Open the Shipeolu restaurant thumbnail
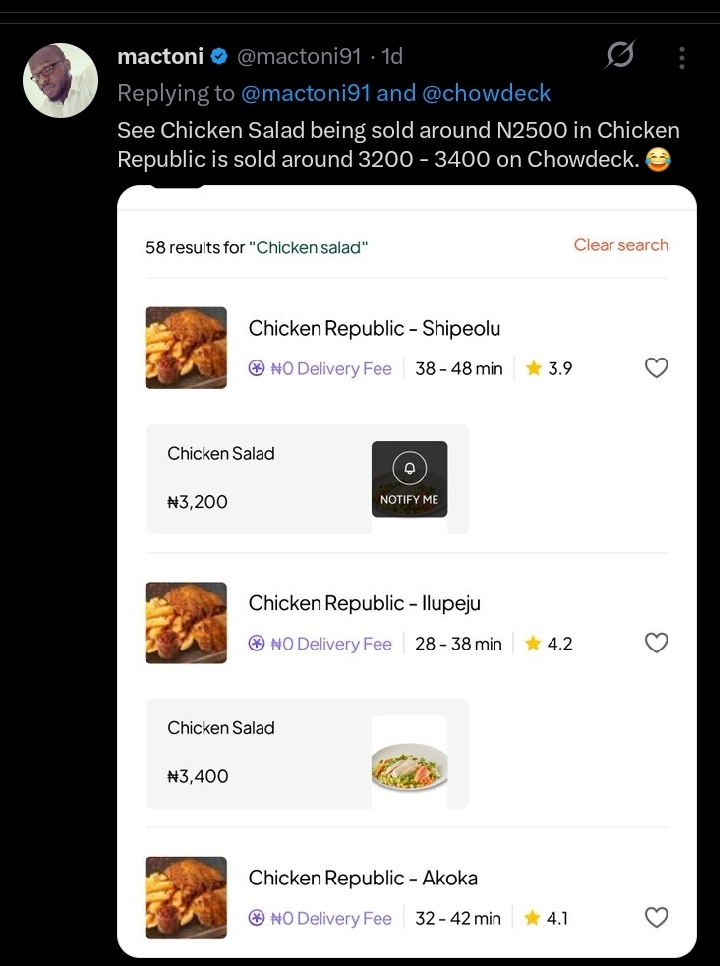720x966 pixels. point(186,347)
